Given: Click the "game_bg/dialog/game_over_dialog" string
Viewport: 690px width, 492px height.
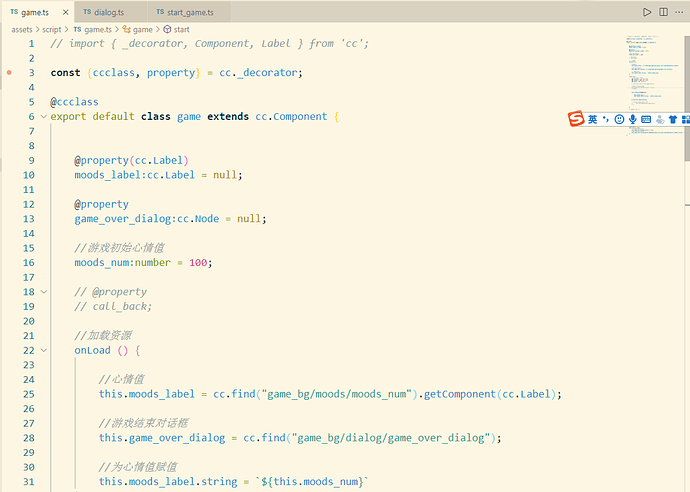Looking at the screenshot, I should pos(391,438).
